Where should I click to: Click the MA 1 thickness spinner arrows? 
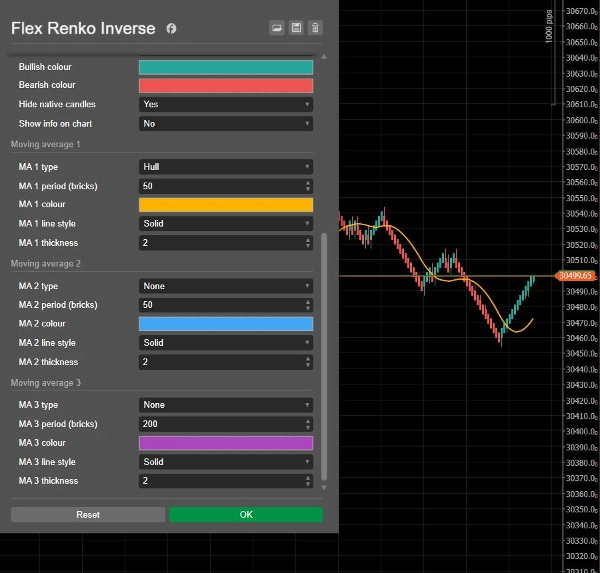308,243
